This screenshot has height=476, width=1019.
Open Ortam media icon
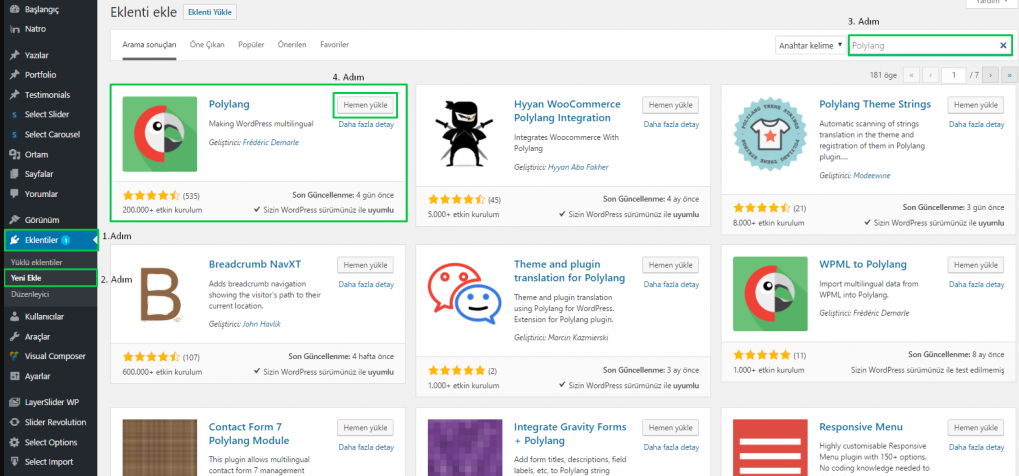tap(14, 155)
